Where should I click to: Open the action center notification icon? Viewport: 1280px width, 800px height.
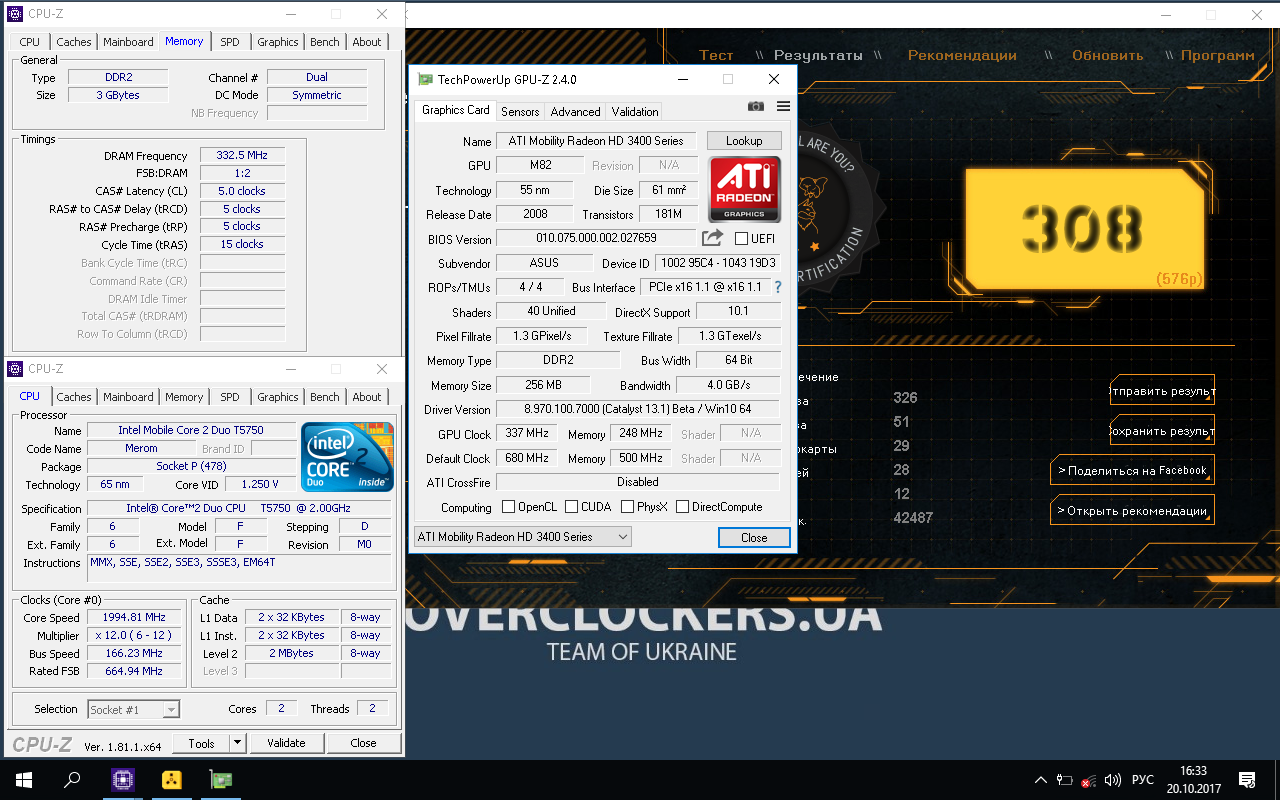(1247, 780)
